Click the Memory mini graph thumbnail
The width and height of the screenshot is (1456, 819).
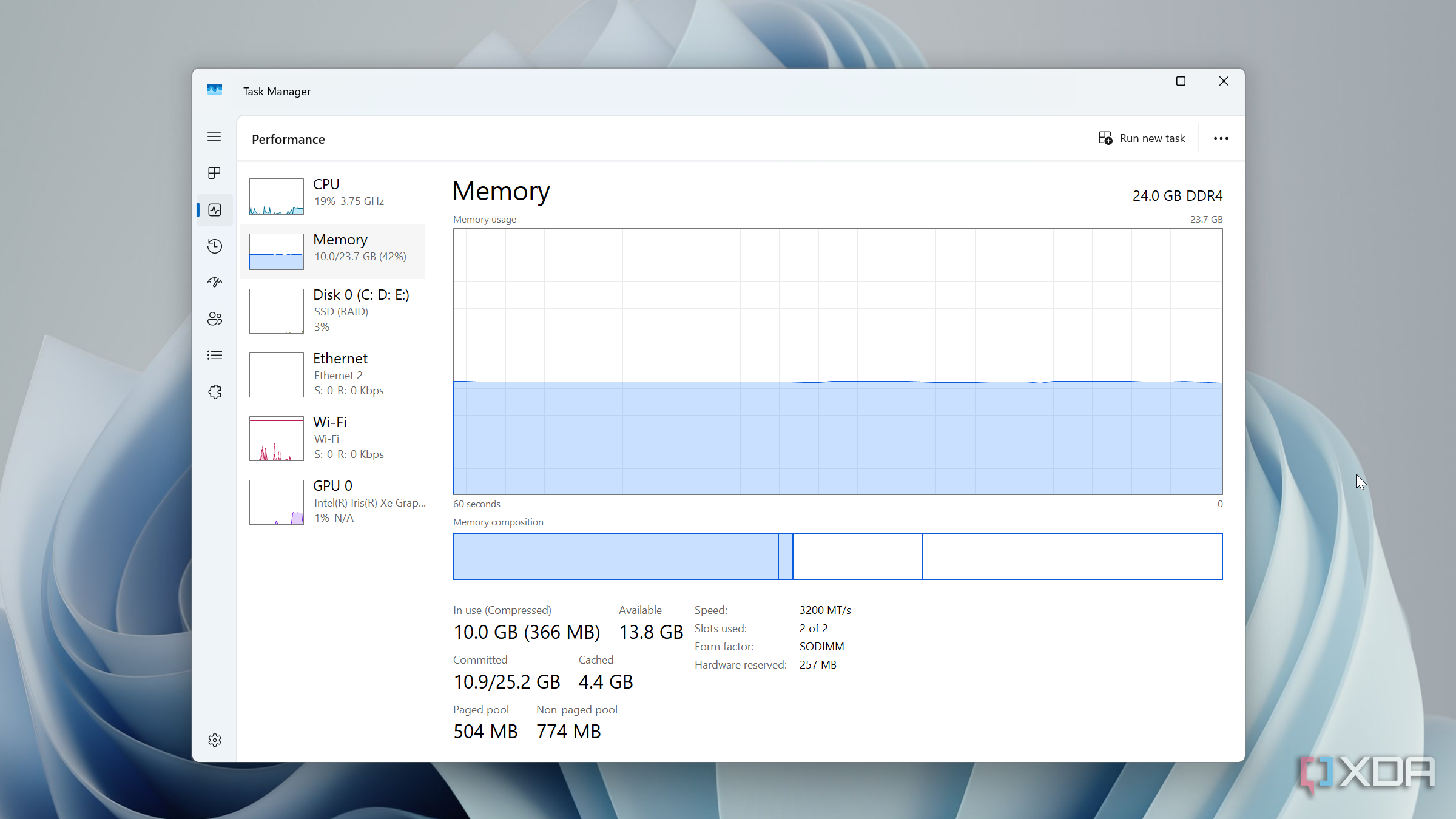click(277, 252)
